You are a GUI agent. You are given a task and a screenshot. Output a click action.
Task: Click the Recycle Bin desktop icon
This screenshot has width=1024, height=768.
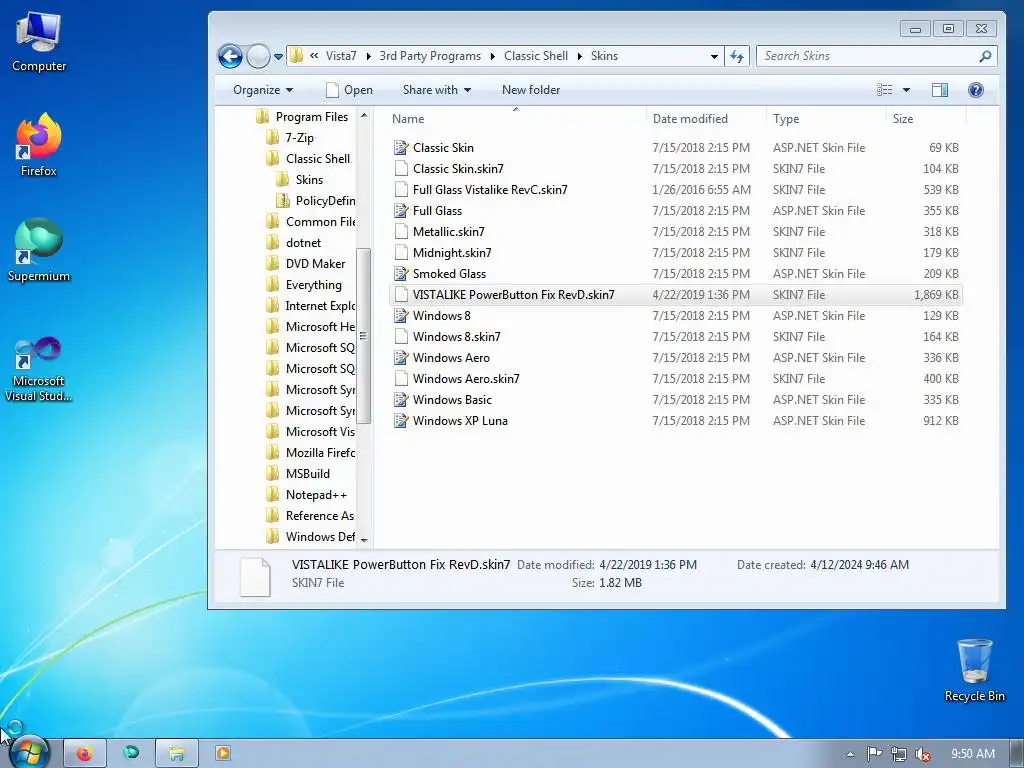tap(974, 671)
